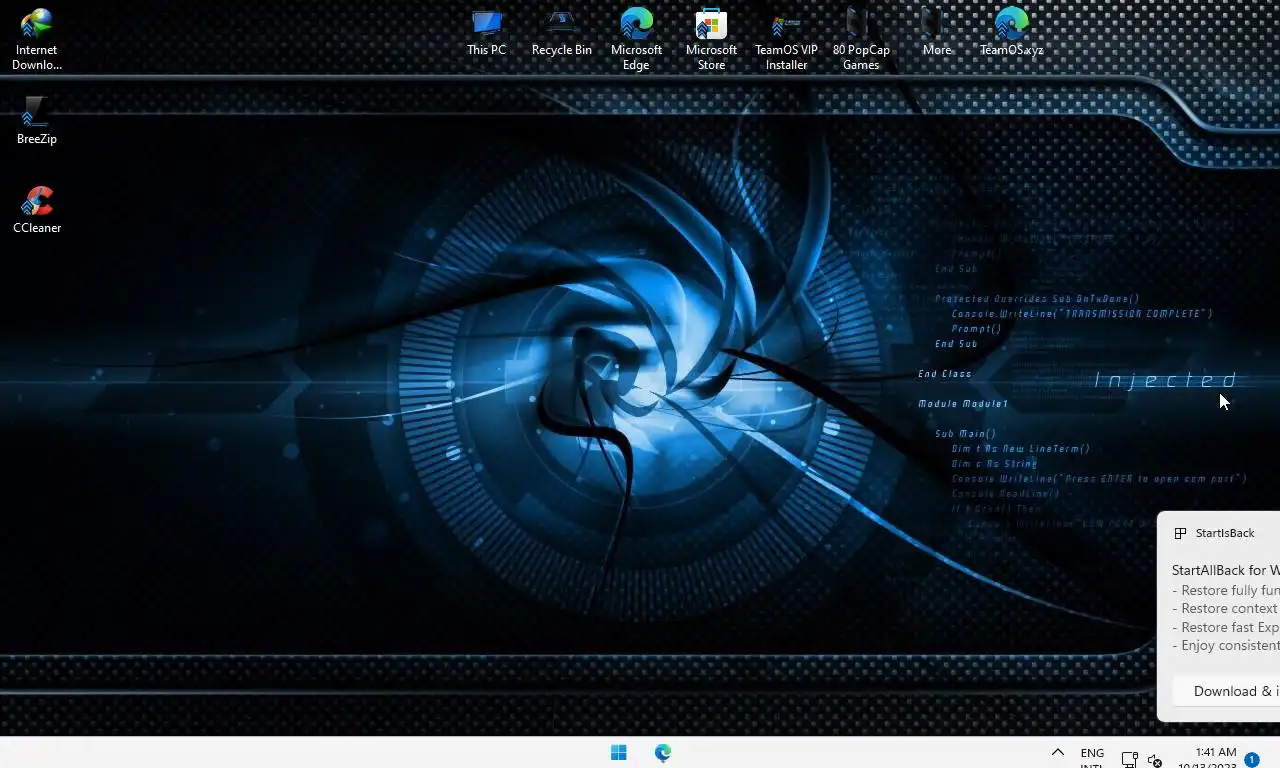1280x768 pixels.
Task: Select Microsoft Store desktop shortcut
Action: coord(711,39)
